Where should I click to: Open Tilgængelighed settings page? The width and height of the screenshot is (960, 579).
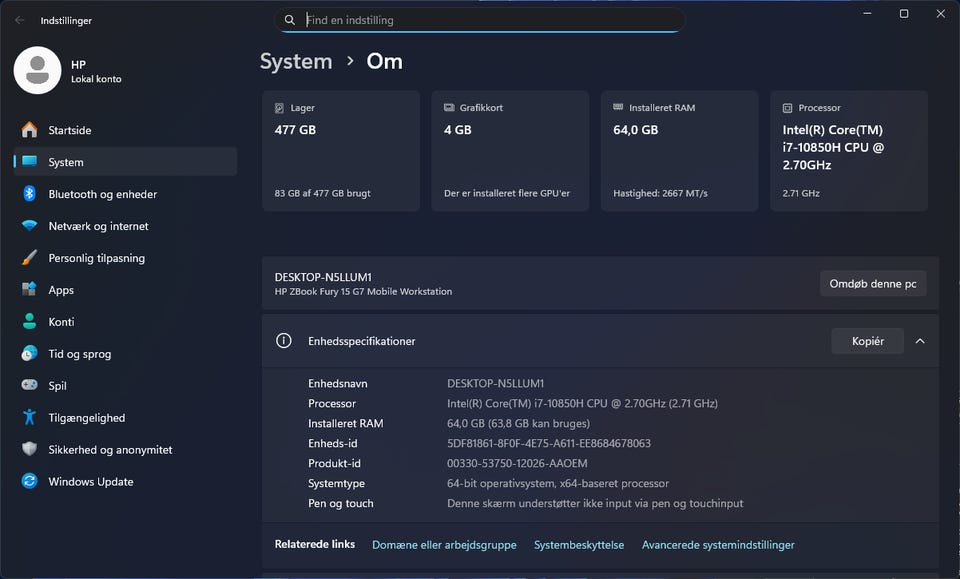(x=125, y=417)
